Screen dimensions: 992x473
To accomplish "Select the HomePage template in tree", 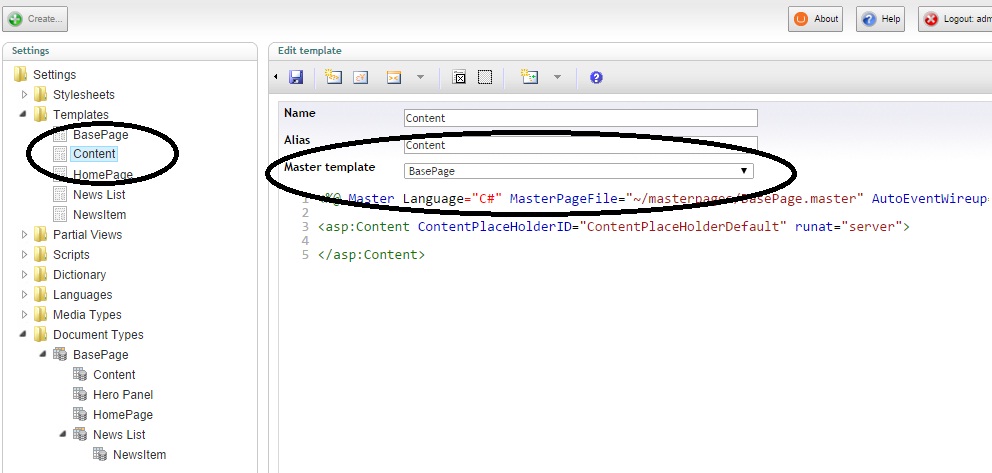I will 102,175.
